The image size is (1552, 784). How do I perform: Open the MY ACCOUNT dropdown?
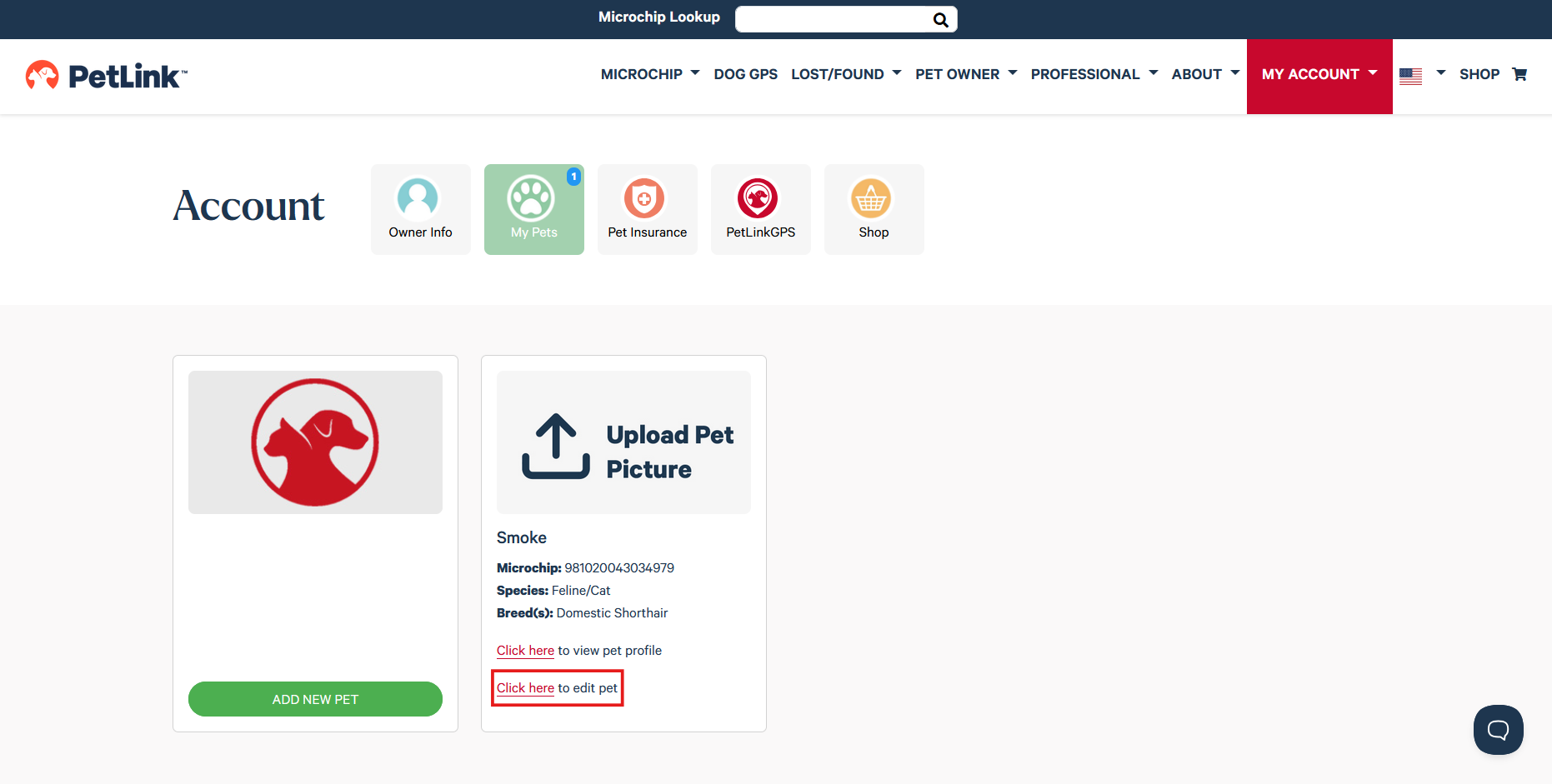pos(1319,76)
